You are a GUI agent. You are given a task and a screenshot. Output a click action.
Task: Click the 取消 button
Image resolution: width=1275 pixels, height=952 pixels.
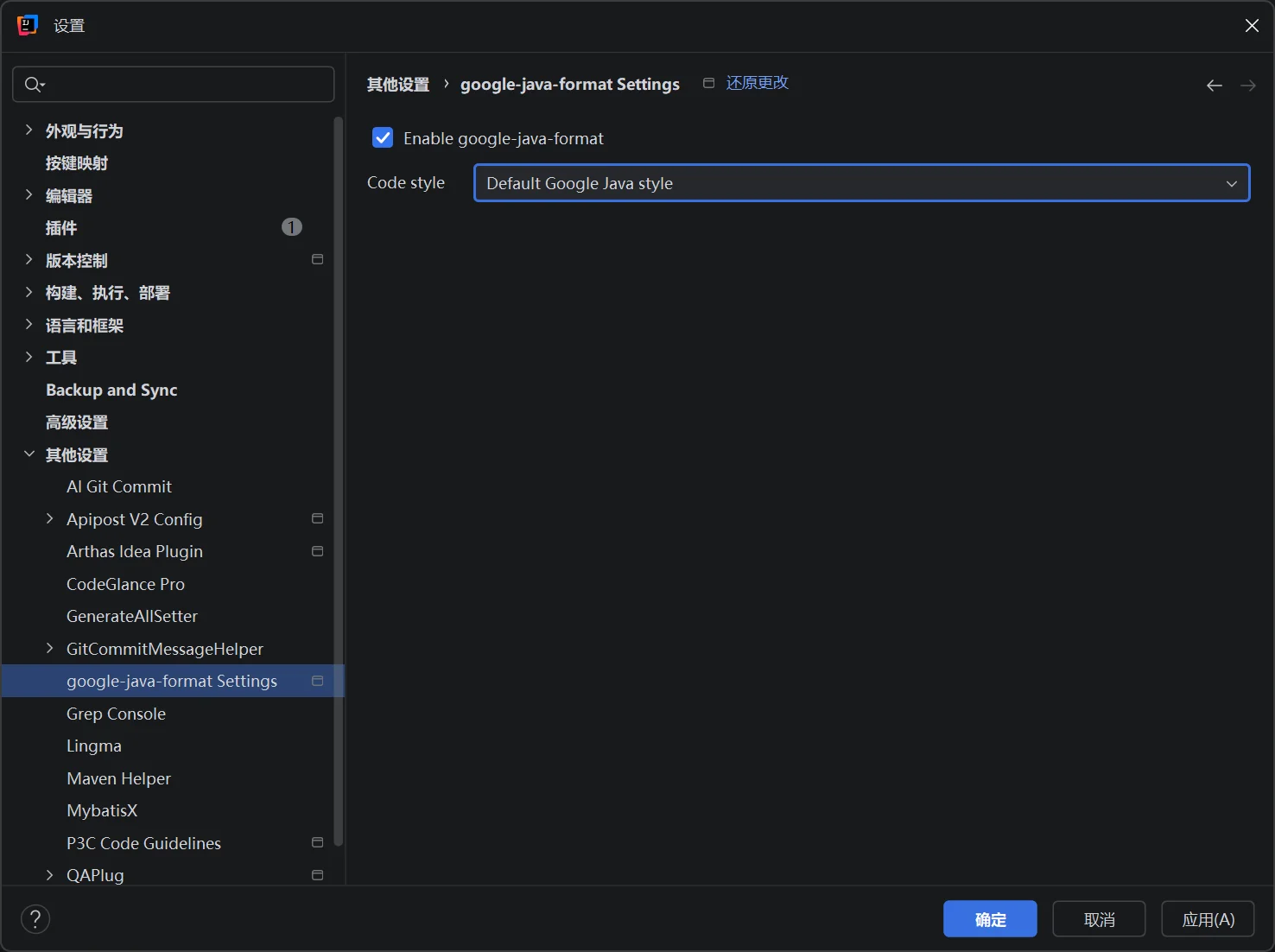point(1099,919)
